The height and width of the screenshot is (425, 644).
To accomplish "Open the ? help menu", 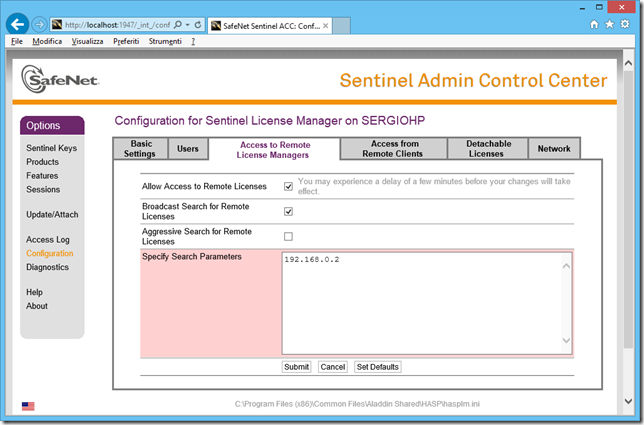I will (x=193, y=41).
